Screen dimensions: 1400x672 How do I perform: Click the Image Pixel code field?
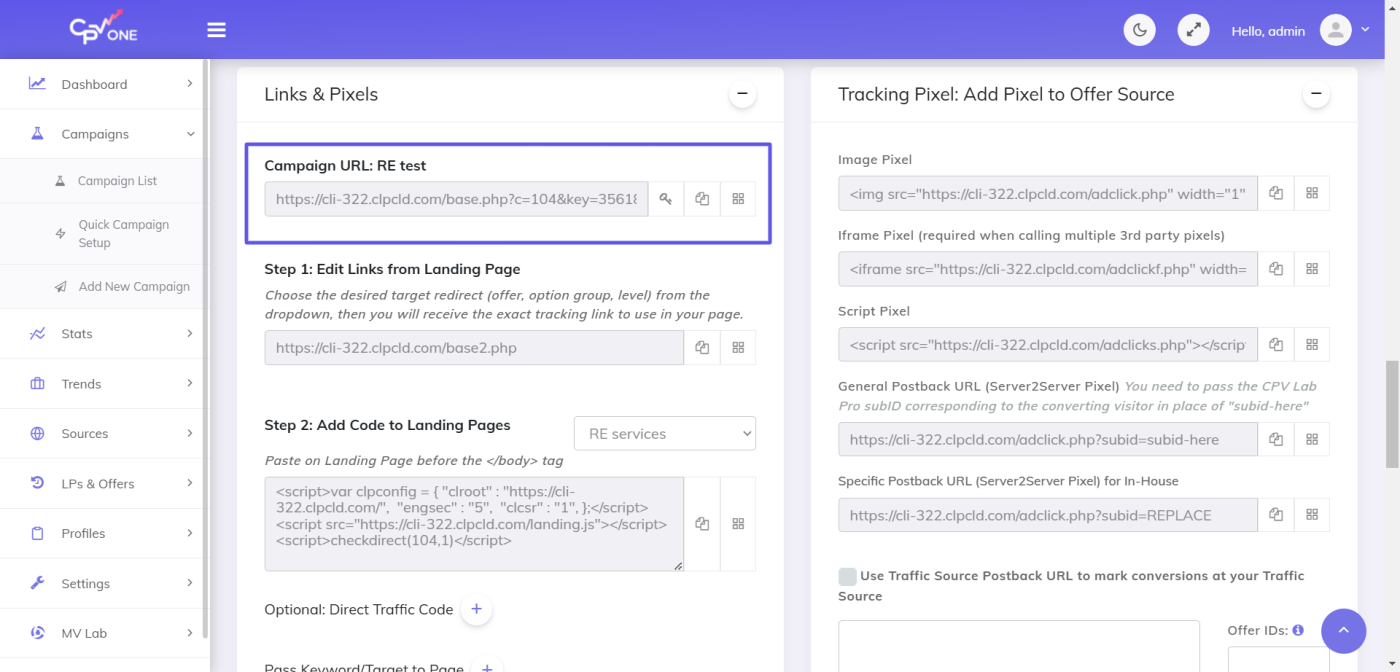pyautogui.click(x=1048, y=193)
